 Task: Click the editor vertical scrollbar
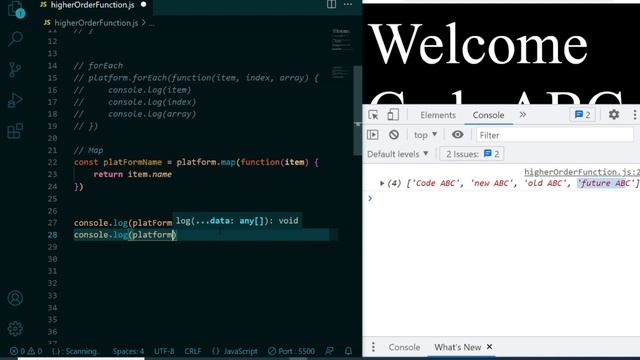point(358,110)
